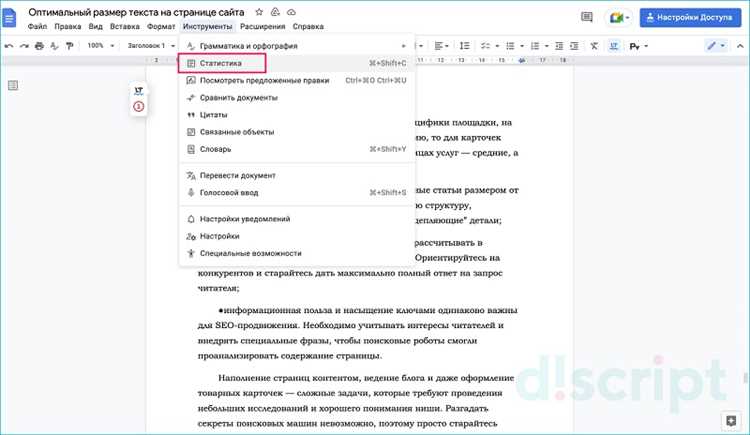Expand the checklist options arrow
The image size is (750, 435).
(x=497, y=46)
